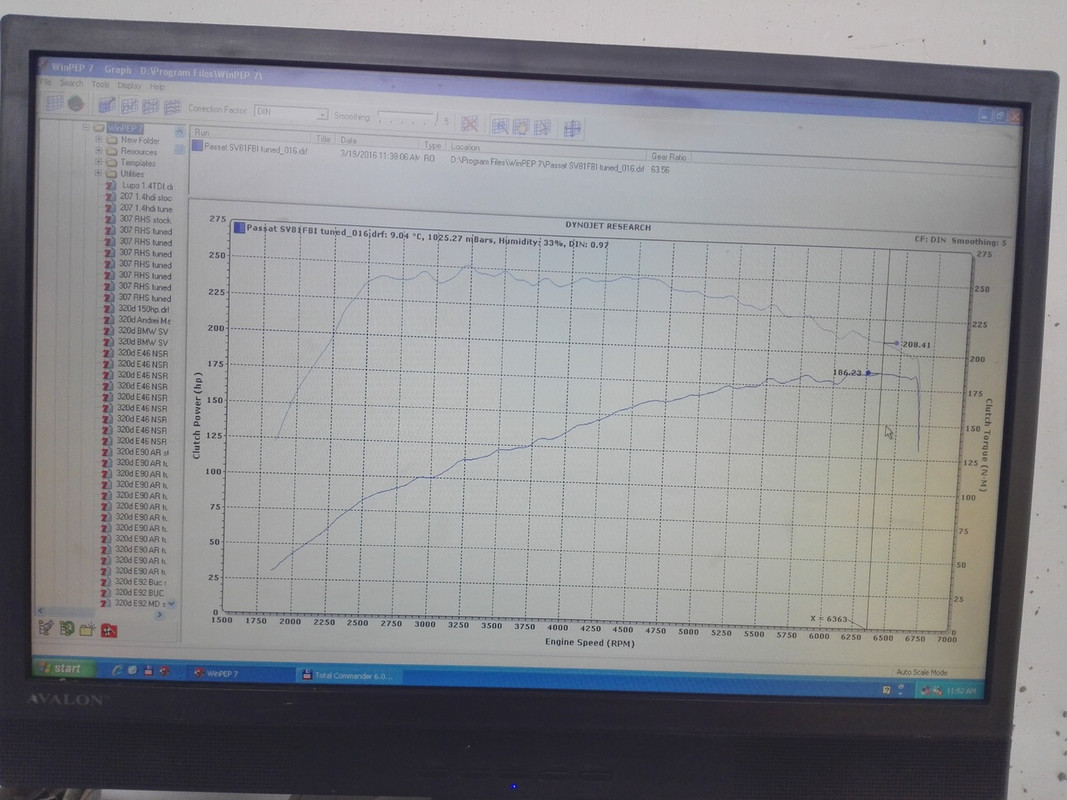Click the grid table icon in the toolbar
Screen dimensions: 1067x800
click(x=54, y=103)
